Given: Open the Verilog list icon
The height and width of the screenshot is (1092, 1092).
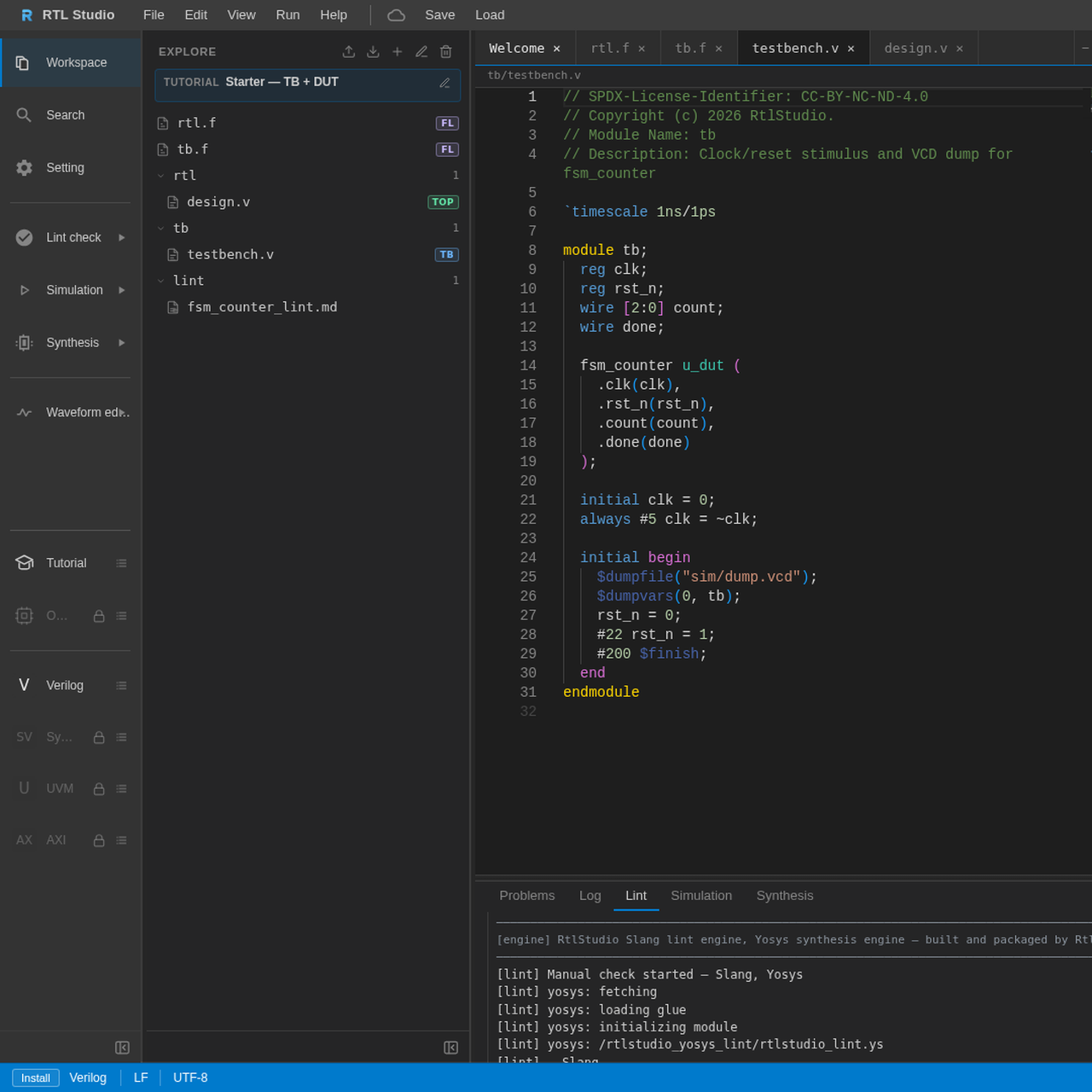Looking at the screenshot, I should (x=121, y=686).
